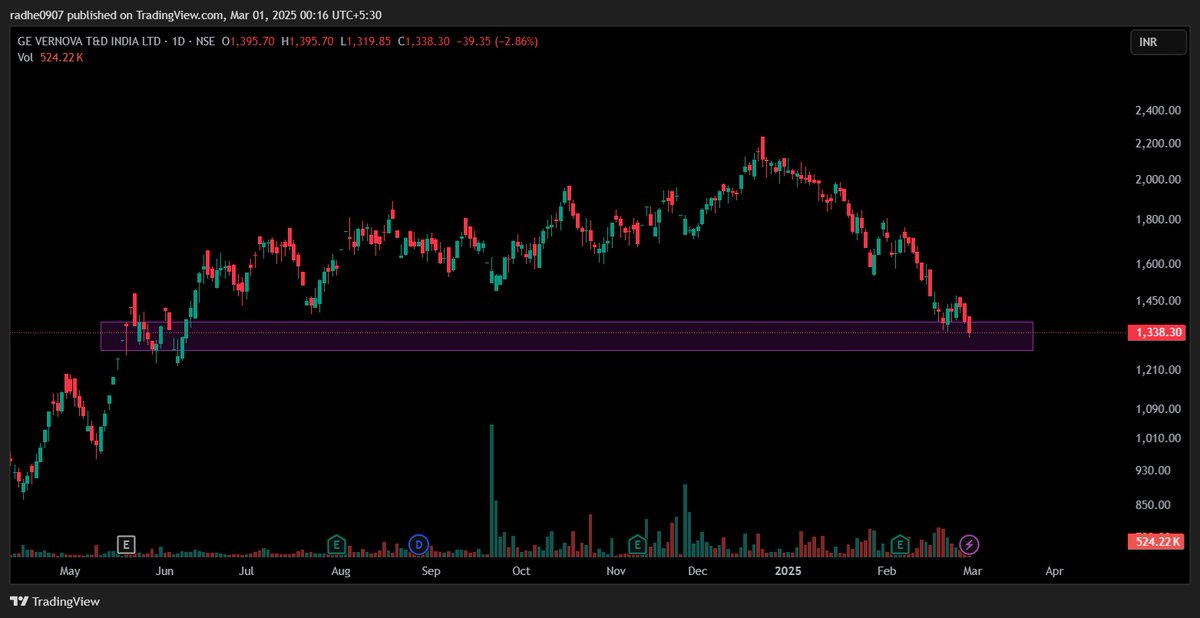Click the Dec label on time axis

[x=698, y=571]
